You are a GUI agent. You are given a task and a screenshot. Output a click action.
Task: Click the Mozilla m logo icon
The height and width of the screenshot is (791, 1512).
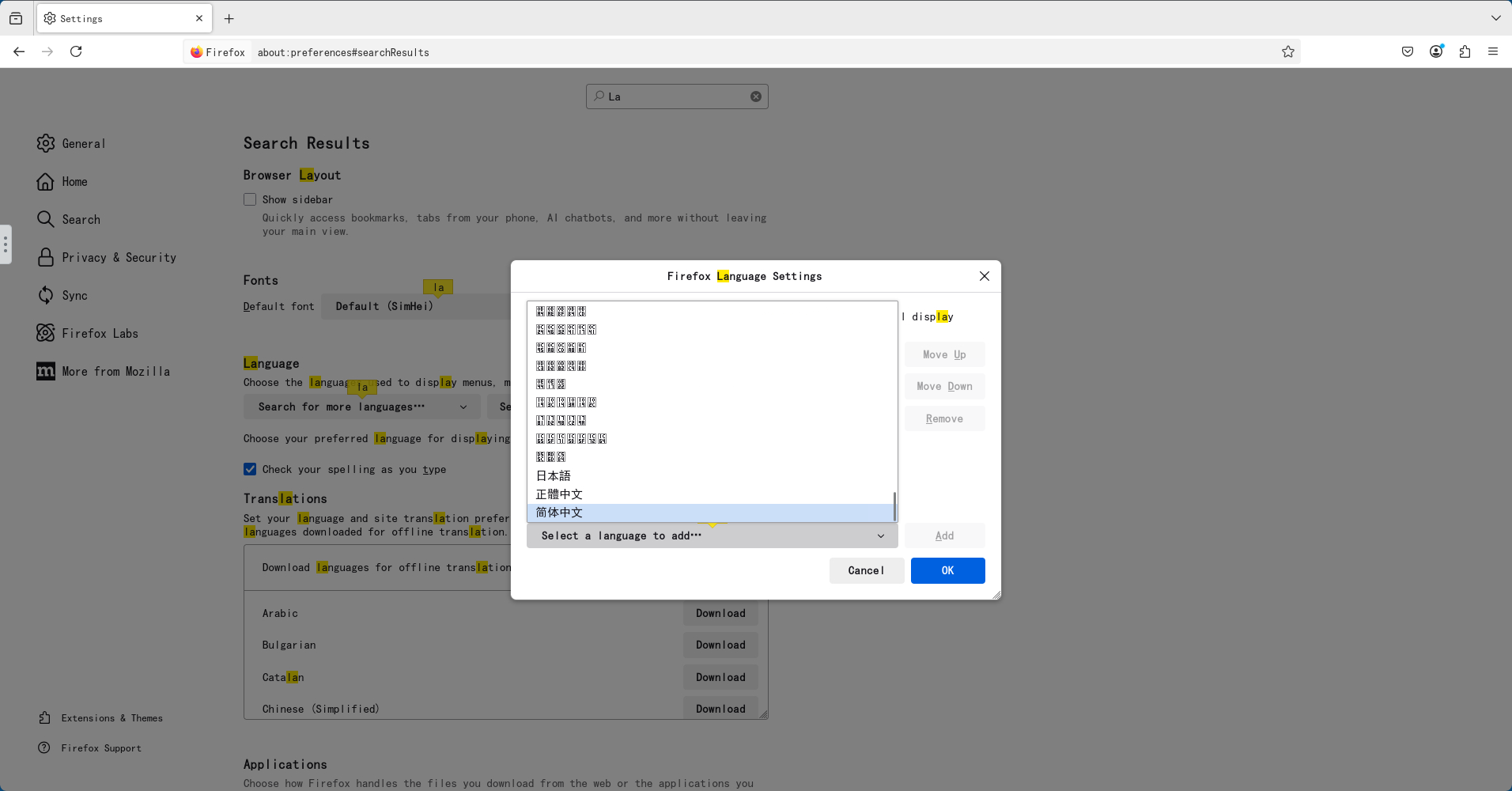(46, 371)
